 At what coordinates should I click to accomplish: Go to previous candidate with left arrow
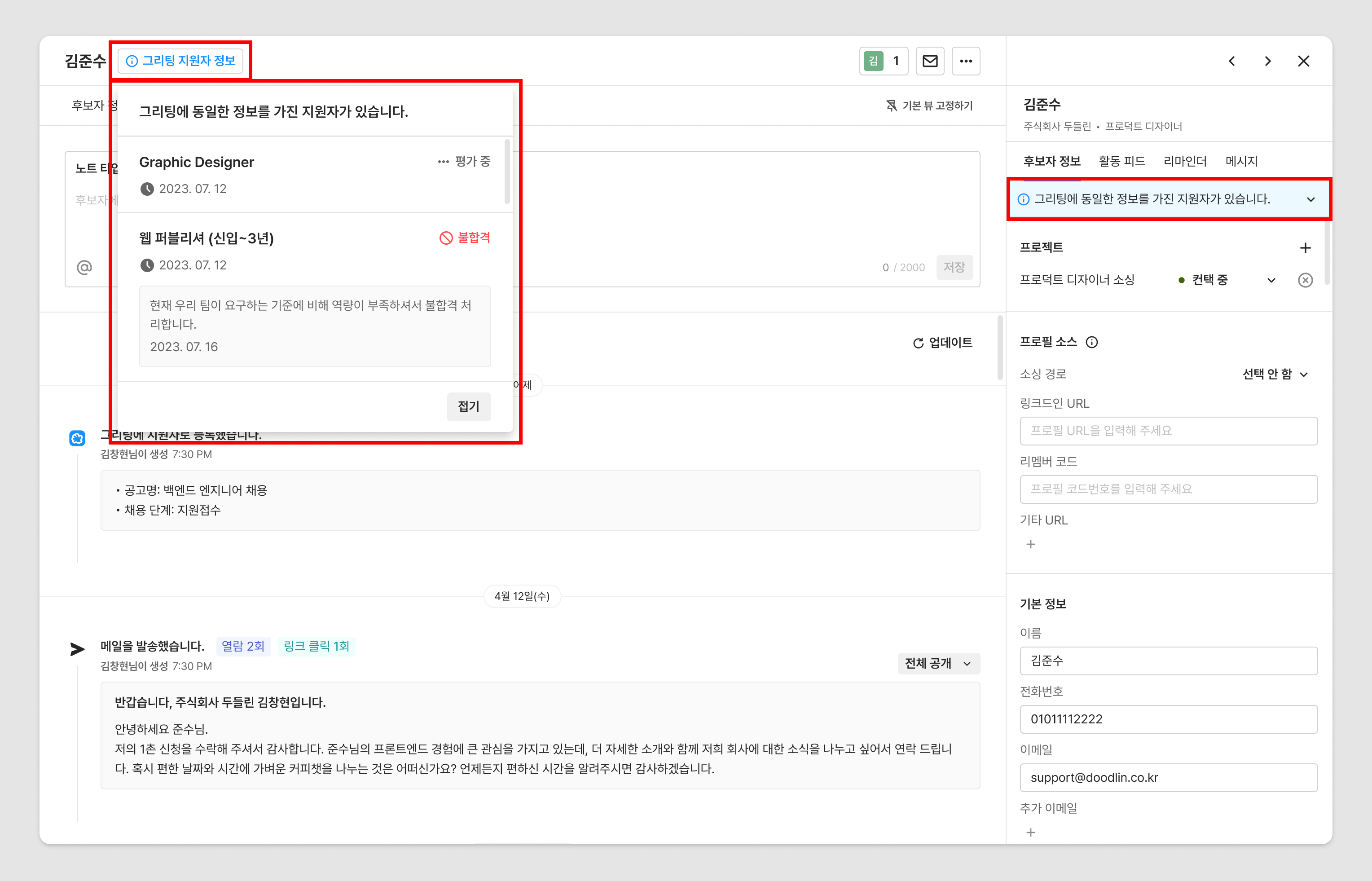click(x=1232, y=61)
